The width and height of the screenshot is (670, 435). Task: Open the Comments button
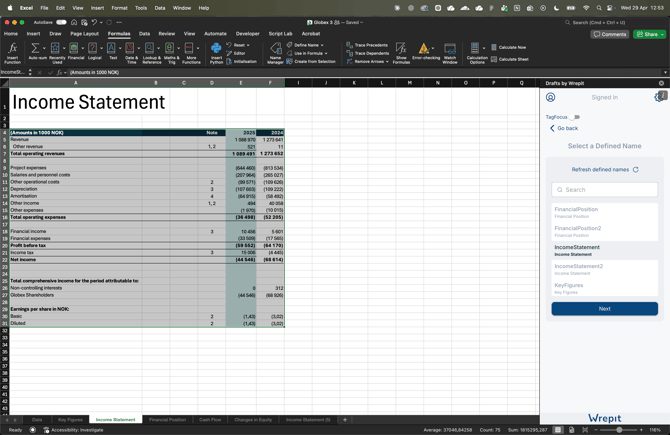(x=610, y=34)
